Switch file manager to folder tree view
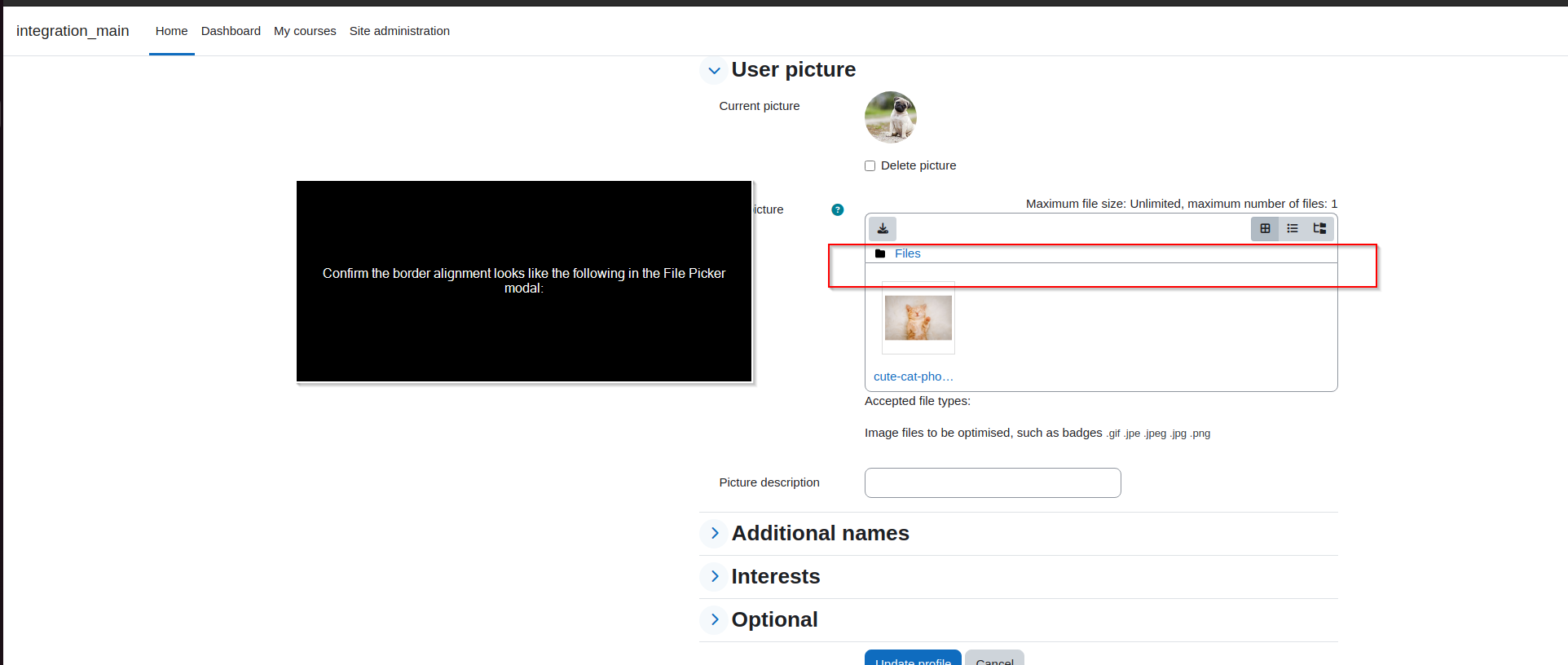This screenshot has width=1568, height=665. point(1319,228)
